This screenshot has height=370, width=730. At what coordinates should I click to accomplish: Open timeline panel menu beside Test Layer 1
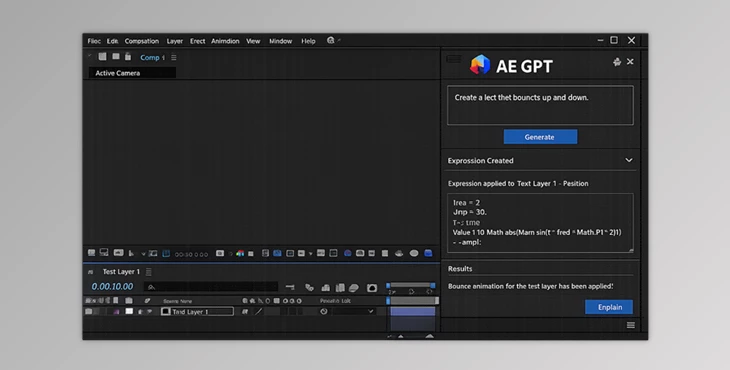pyautogui.click(x=149, y=272)
